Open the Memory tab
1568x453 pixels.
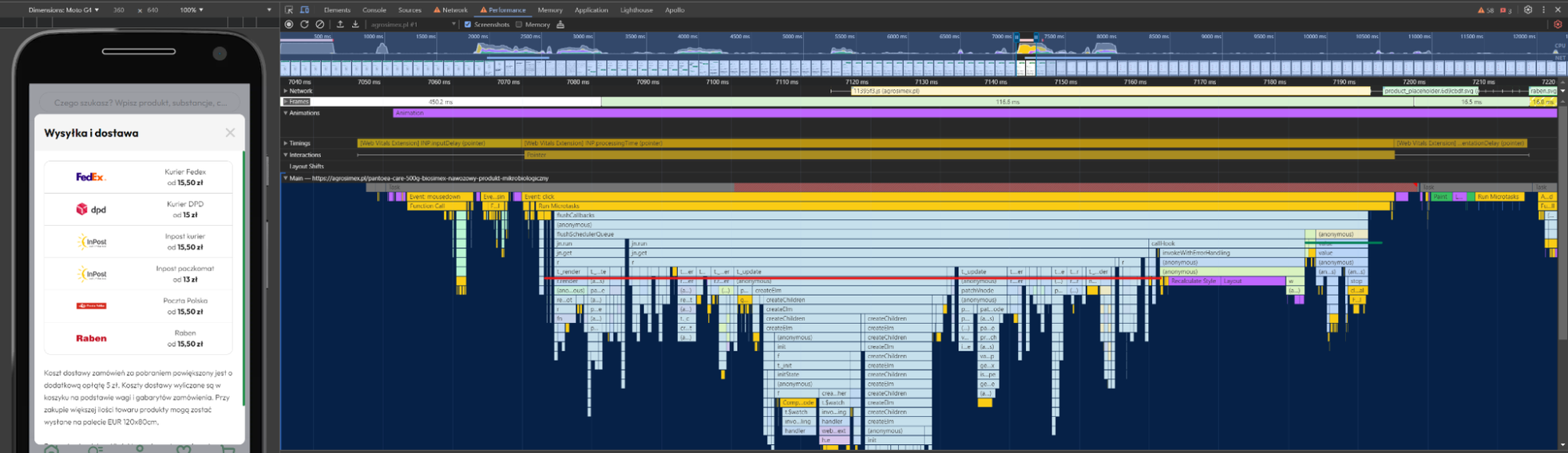(x=550, y=10)
